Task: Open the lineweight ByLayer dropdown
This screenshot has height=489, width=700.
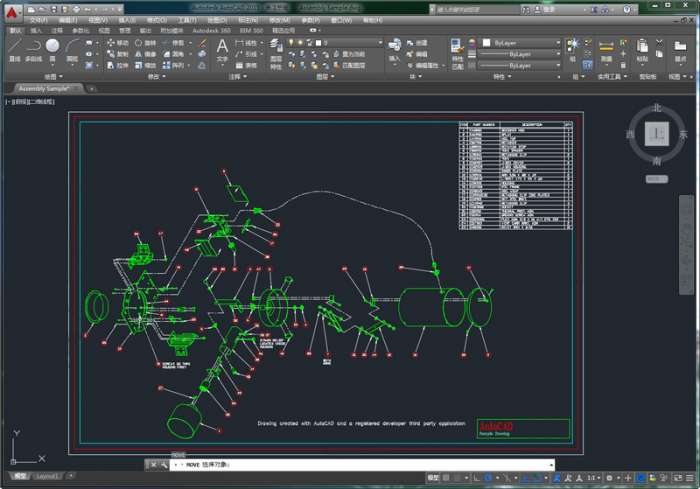Action: [x=519, y=54]
